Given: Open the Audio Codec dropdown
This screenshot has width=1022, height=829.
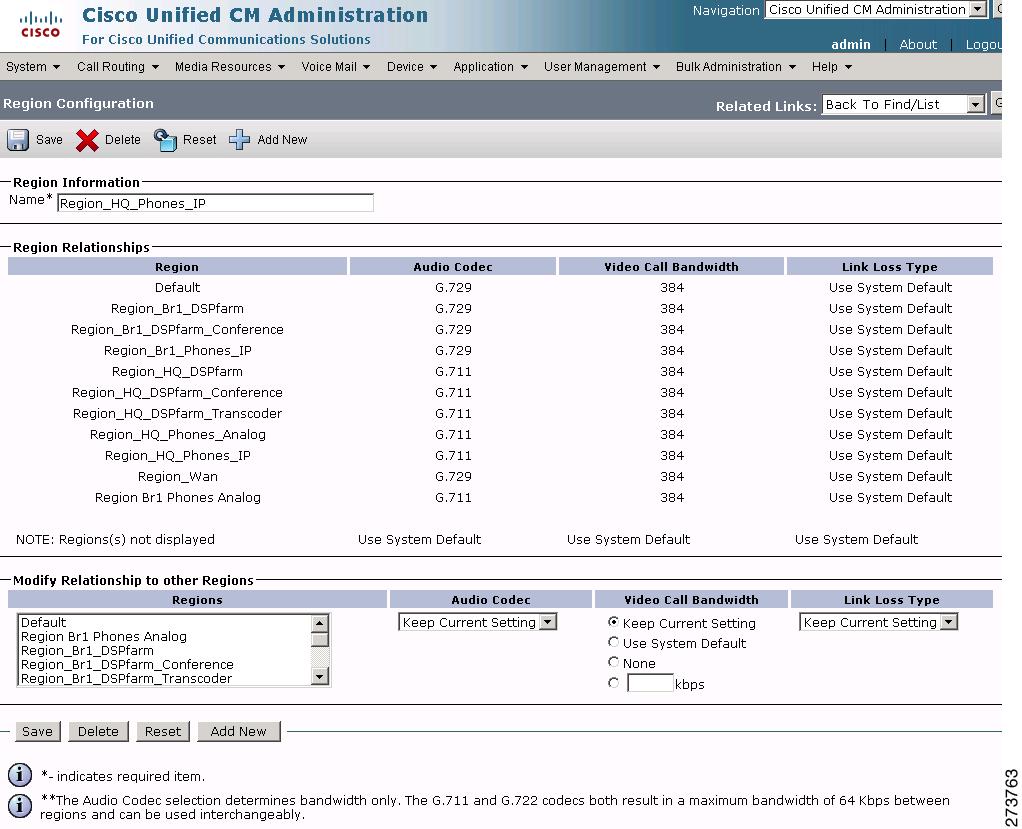Looking at the screenshot, I should [477, 622].
